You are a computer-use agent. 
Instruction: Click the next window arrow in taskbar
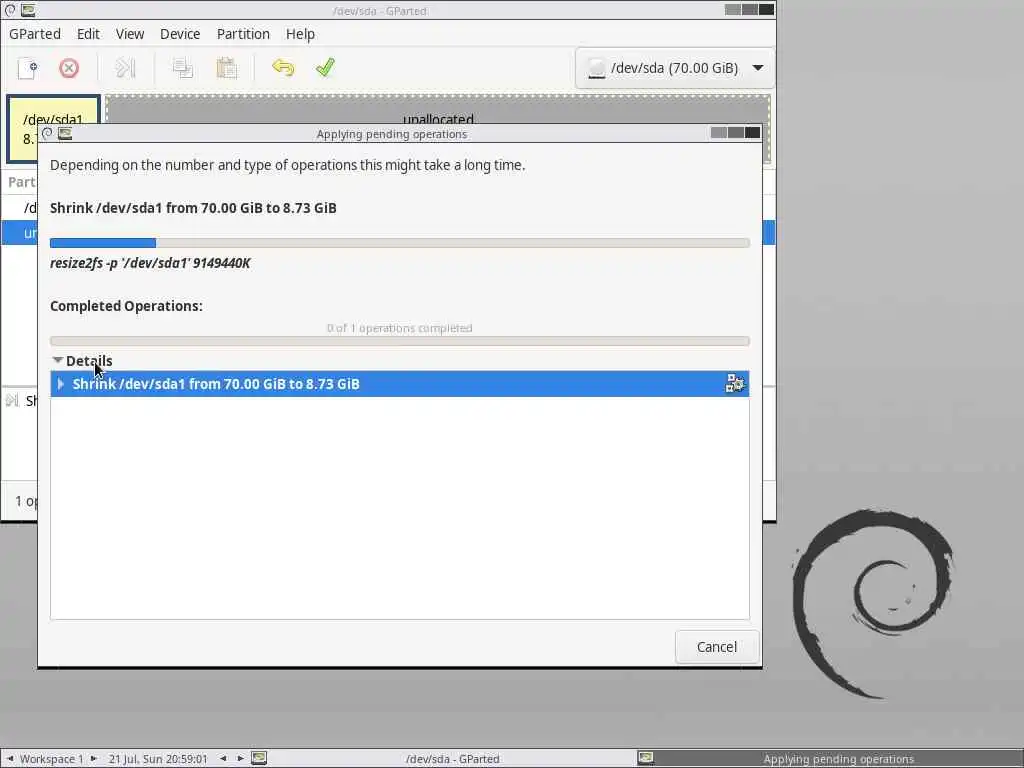(x=240, y=758)
